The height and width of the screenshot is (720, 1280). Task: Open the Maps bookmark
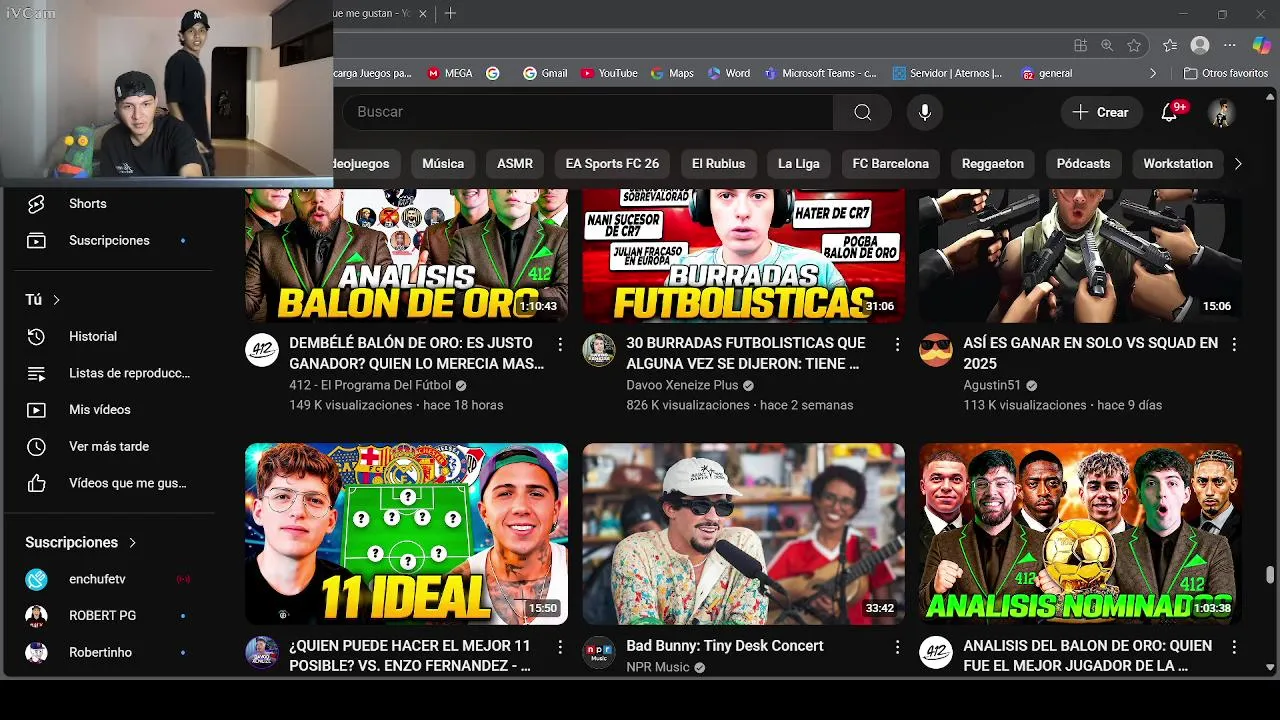click(672, 73)
